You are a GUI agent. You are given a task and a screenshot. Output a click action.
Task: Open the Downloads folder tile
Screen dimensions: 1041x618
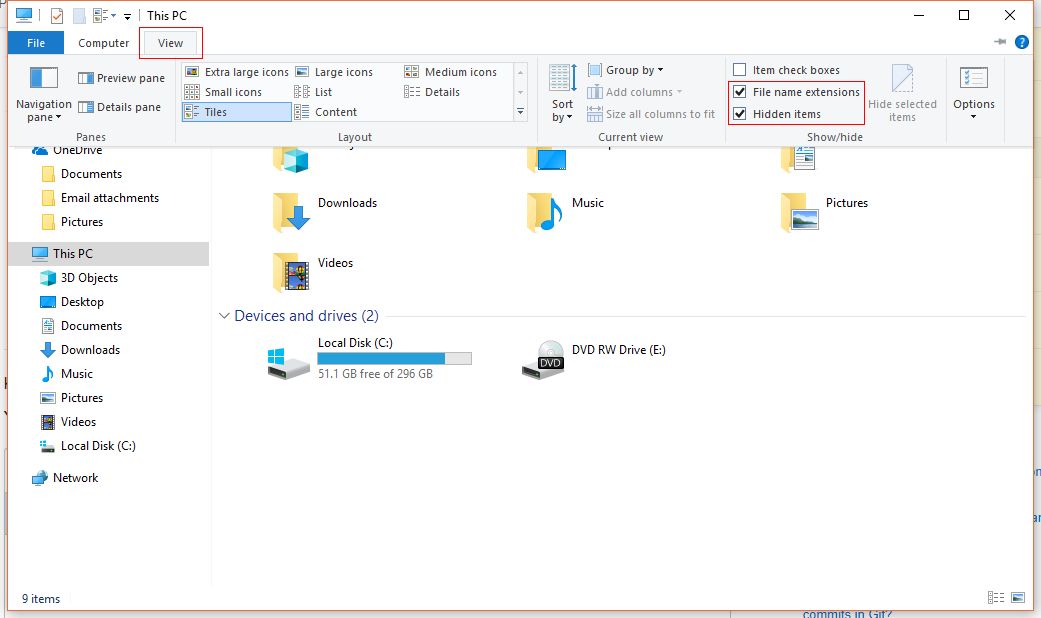pyautogui.click(x=325, y=210)
